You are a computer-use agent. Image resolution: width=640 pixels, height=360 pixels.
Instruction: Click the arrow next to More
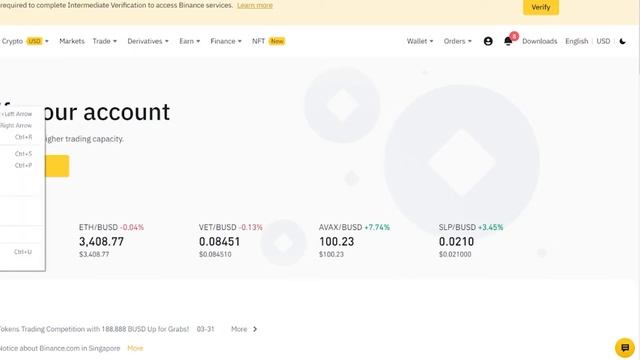coord(255,329)
